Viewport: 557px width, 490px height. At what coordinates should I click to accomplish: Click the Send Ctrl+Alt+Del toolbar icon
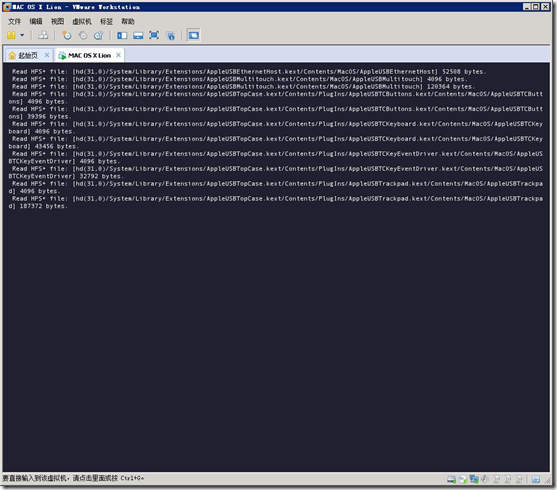43,35
